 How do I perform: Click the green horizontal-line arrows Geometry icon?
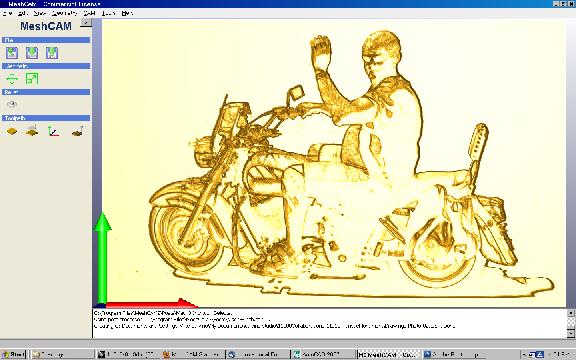point(12,79)
